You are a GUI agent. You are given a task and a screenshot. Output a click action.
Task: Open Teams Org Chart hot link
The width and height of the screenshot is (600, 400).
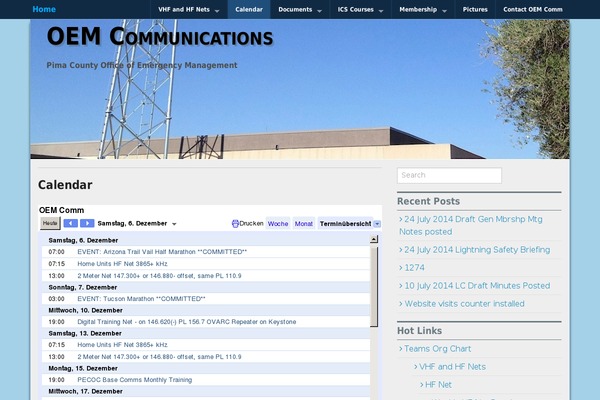point(437,349)
